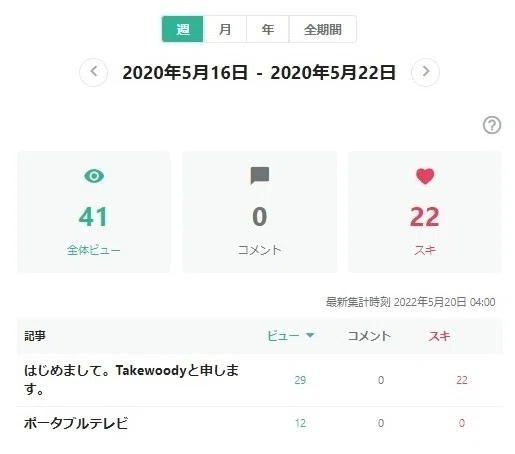The image size is (515, 454).
Task: Sort table by スキ column header
Action: [x=439, y=336]
